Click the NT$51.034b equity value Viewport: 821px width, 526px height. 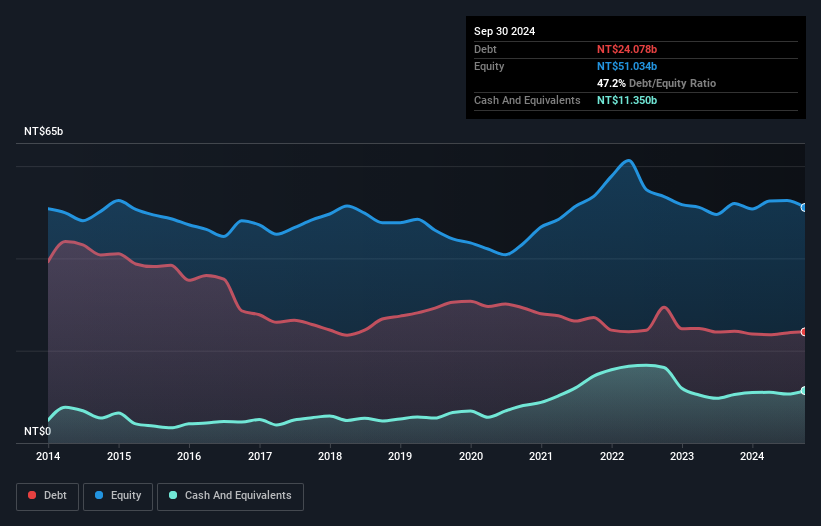click(627, 66)
